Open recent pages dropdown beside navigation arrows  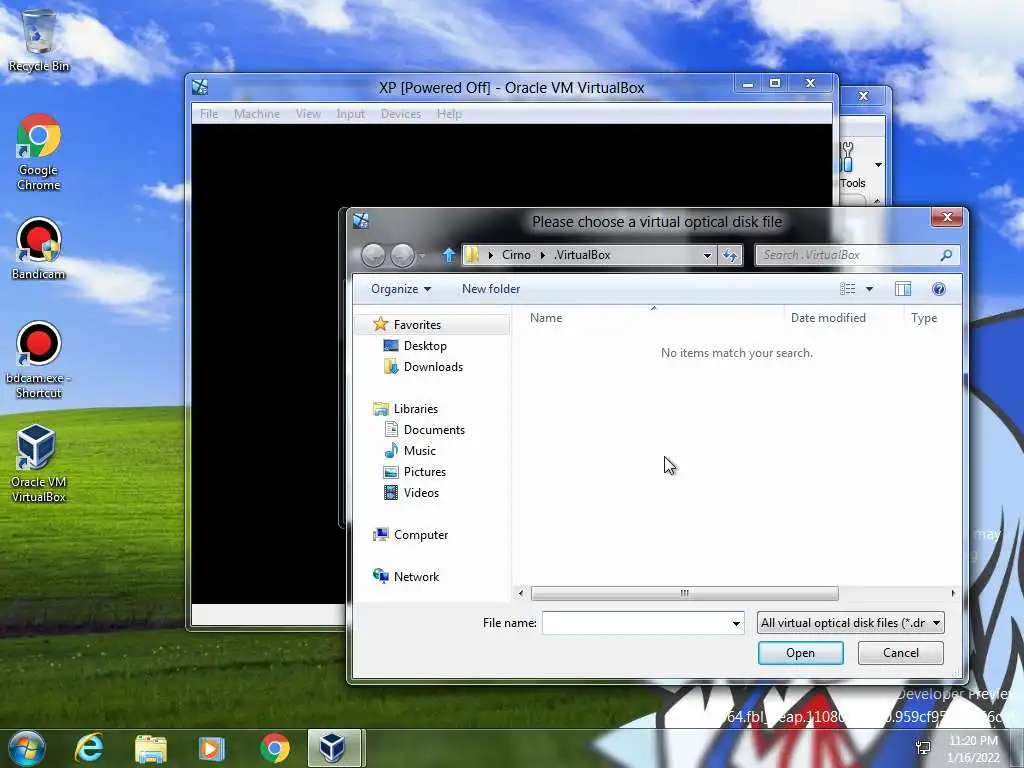pos(423,255)
